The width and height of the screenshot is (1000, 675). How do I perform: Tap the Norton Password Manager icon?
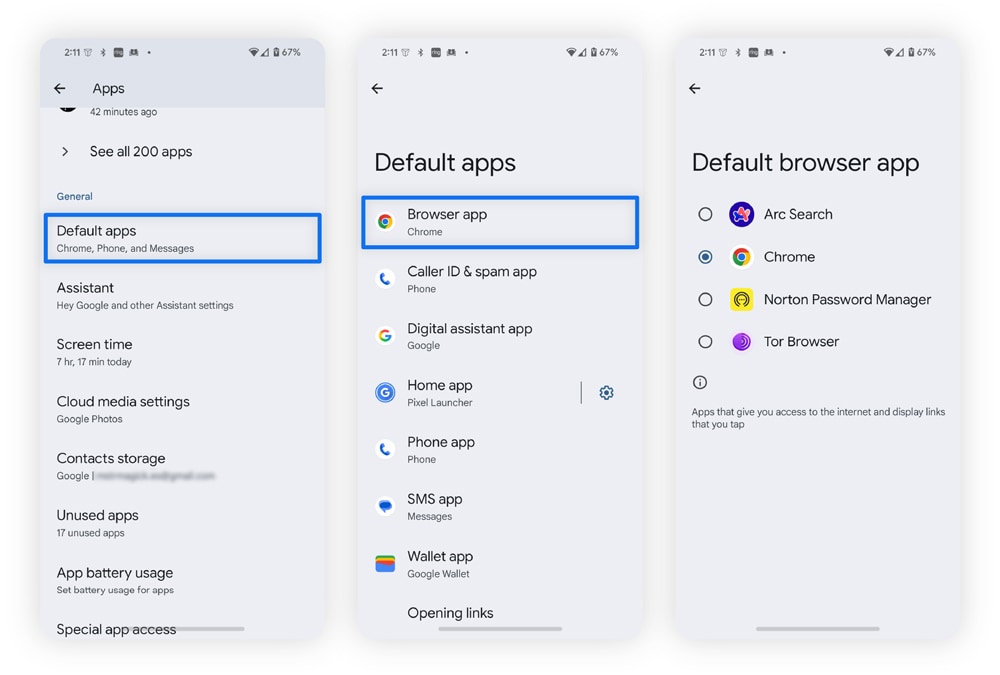[741, 299]
